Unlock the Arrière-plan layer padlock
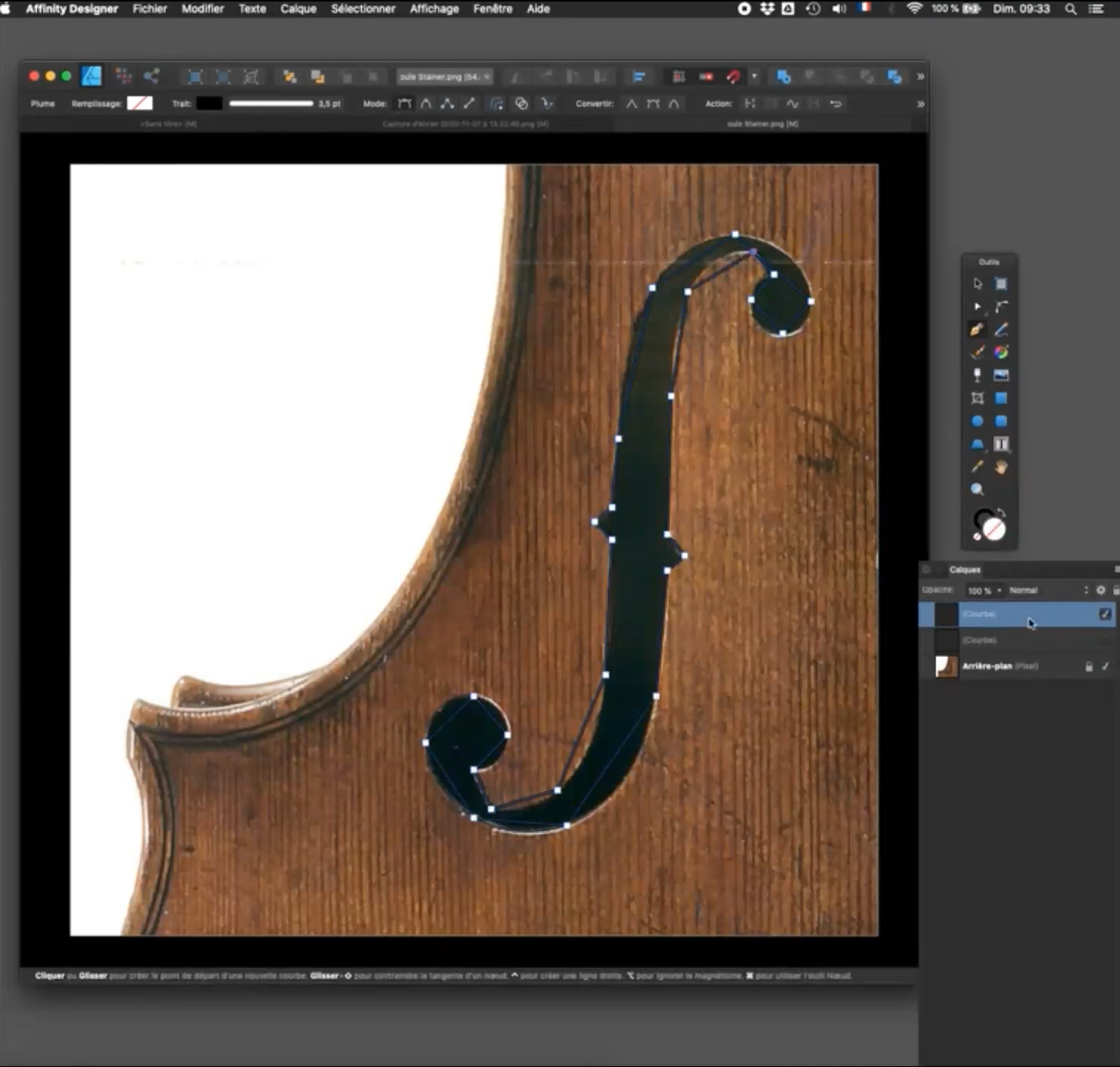 pos(1089,666)
